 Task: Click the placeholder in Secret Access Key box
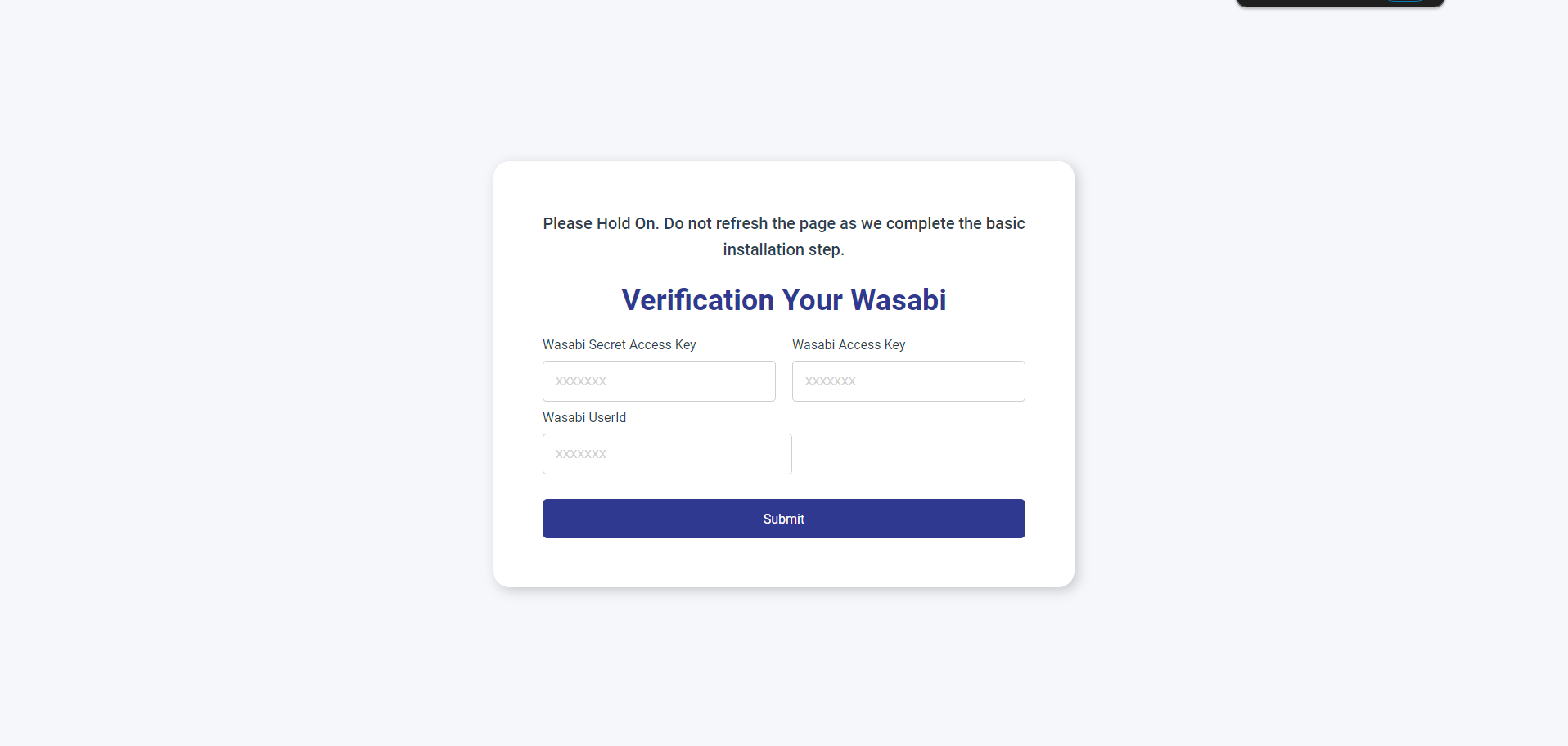[581, 381]
